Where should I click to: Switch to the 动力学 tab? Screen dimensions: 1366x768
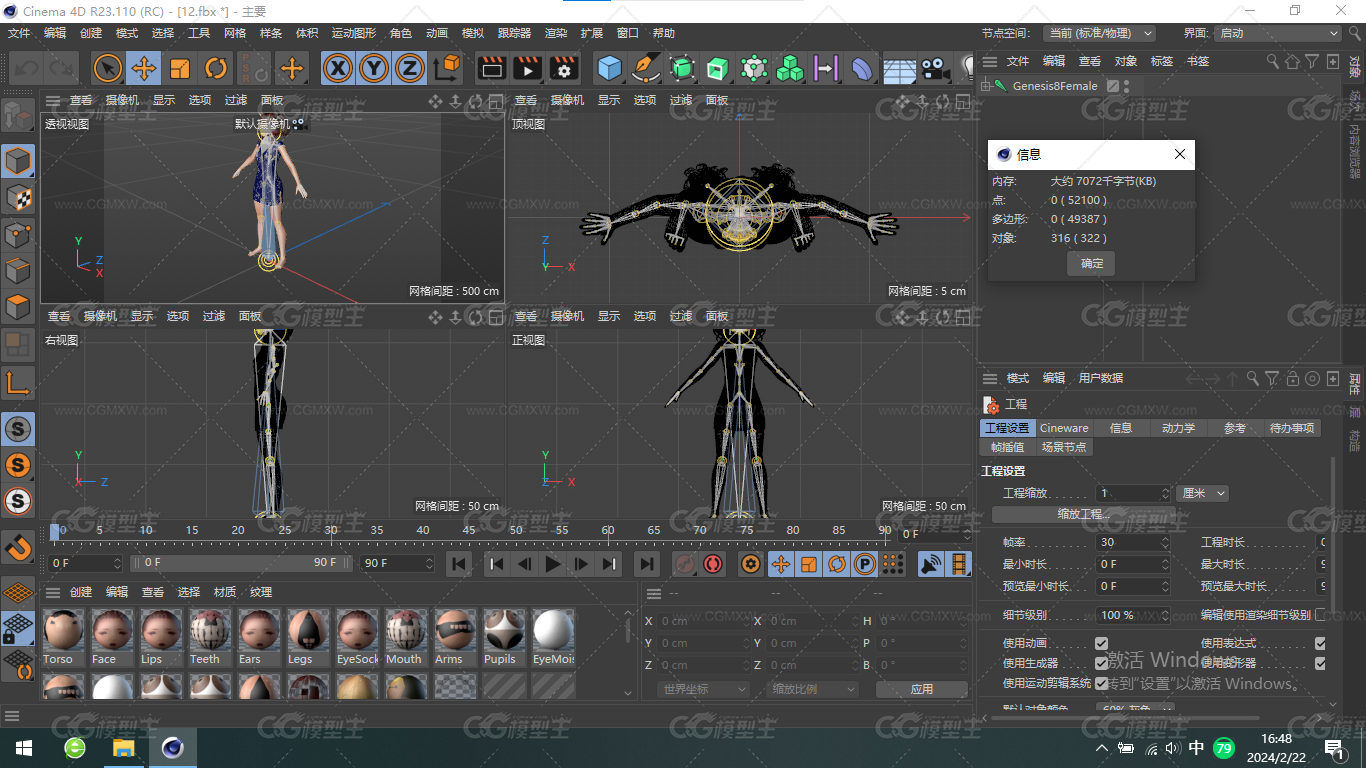(x=1178, y=428)
